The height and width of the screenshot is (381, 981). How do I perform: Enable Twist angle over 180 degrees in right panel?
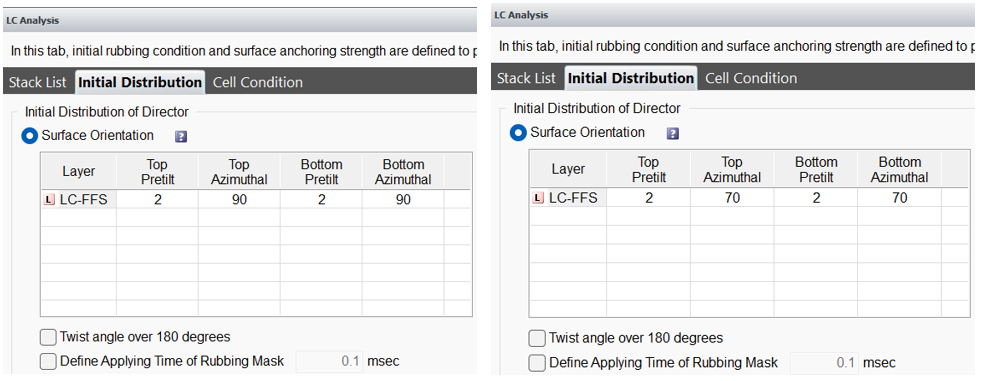(x=536, y=338)
